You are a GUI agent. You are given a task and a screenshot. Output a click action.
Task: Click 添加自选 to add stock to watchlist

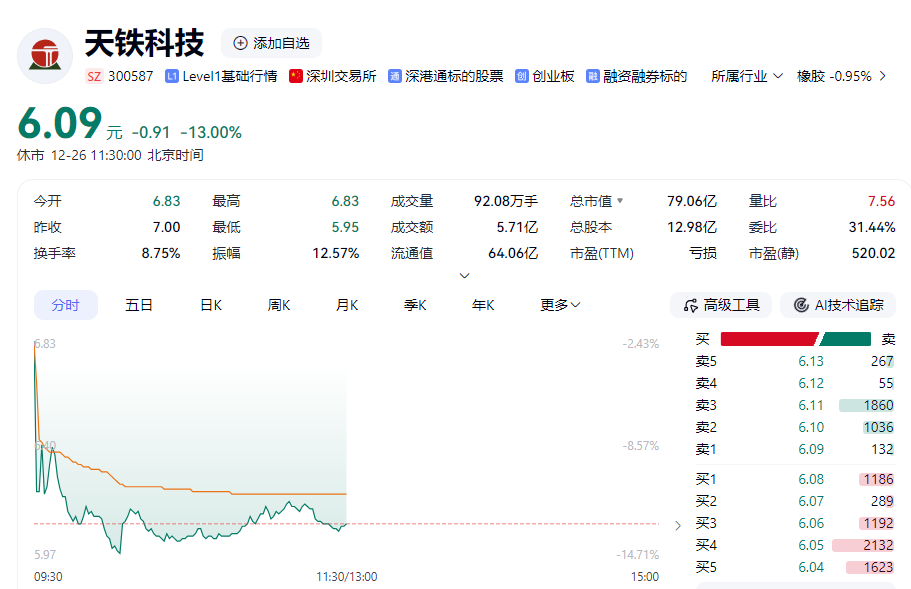268,43
